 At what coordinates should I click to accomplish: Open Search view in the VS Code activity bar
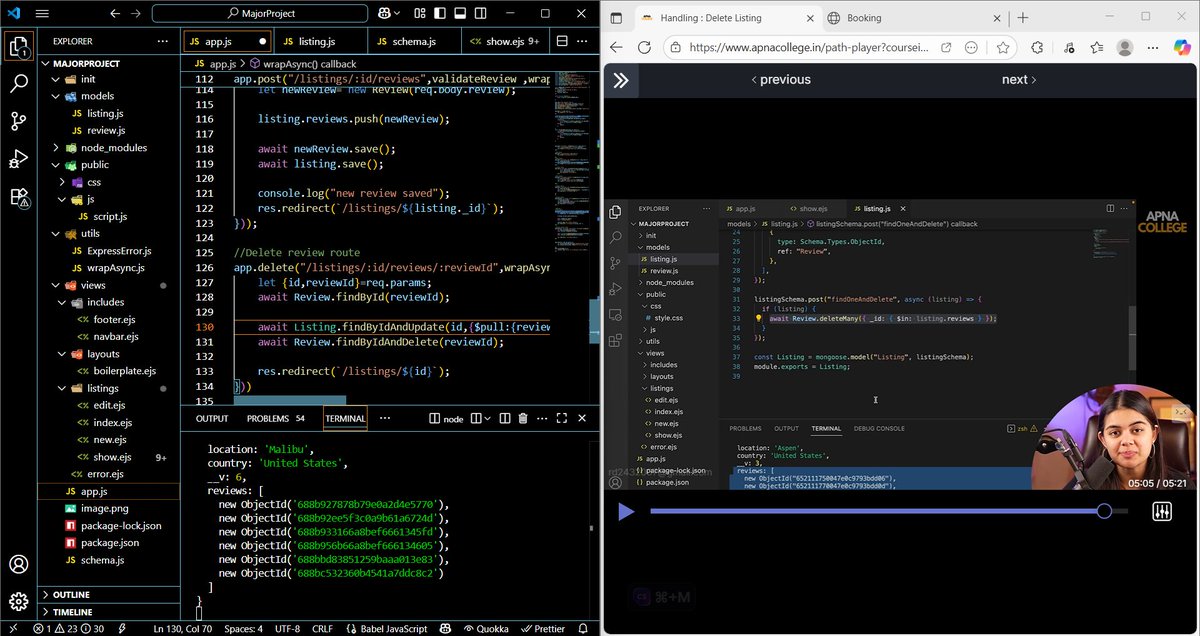click(x=18, y=84)
